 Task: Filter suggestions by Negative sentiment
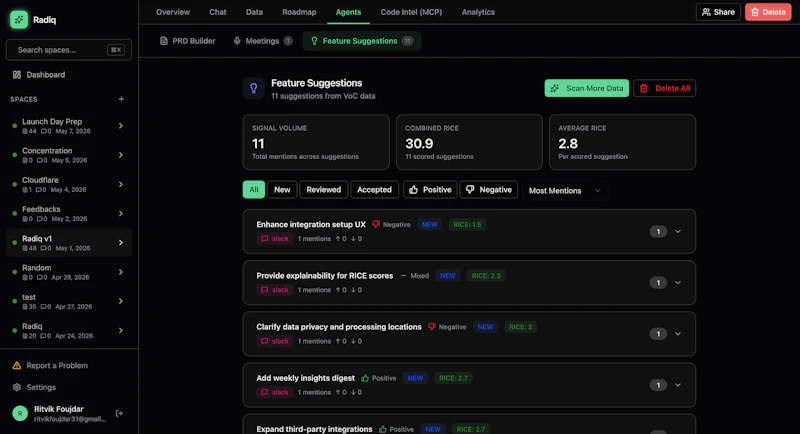(489, 190)
